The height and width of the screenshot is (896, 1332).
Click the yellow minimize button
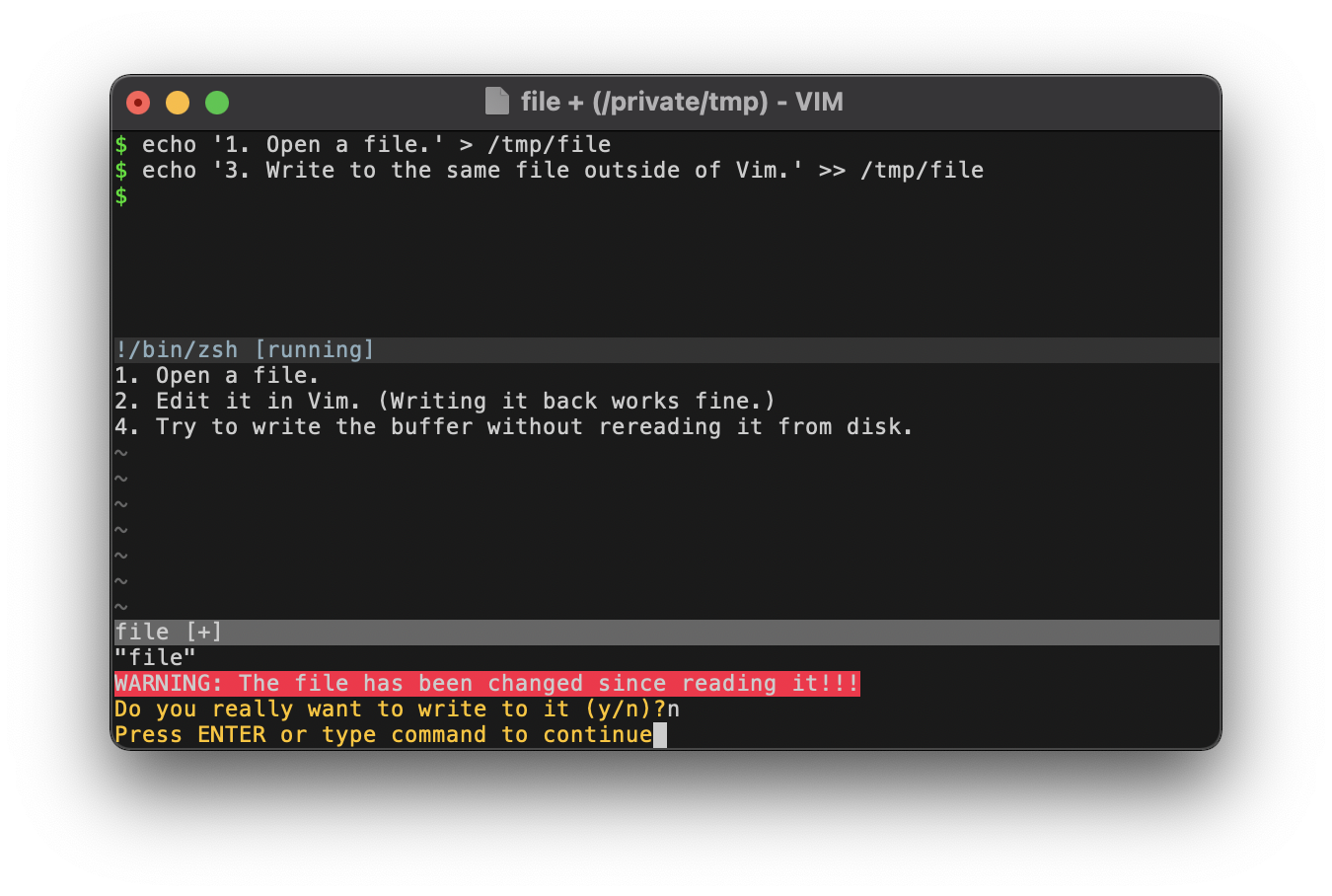click(x=177, y=102)
